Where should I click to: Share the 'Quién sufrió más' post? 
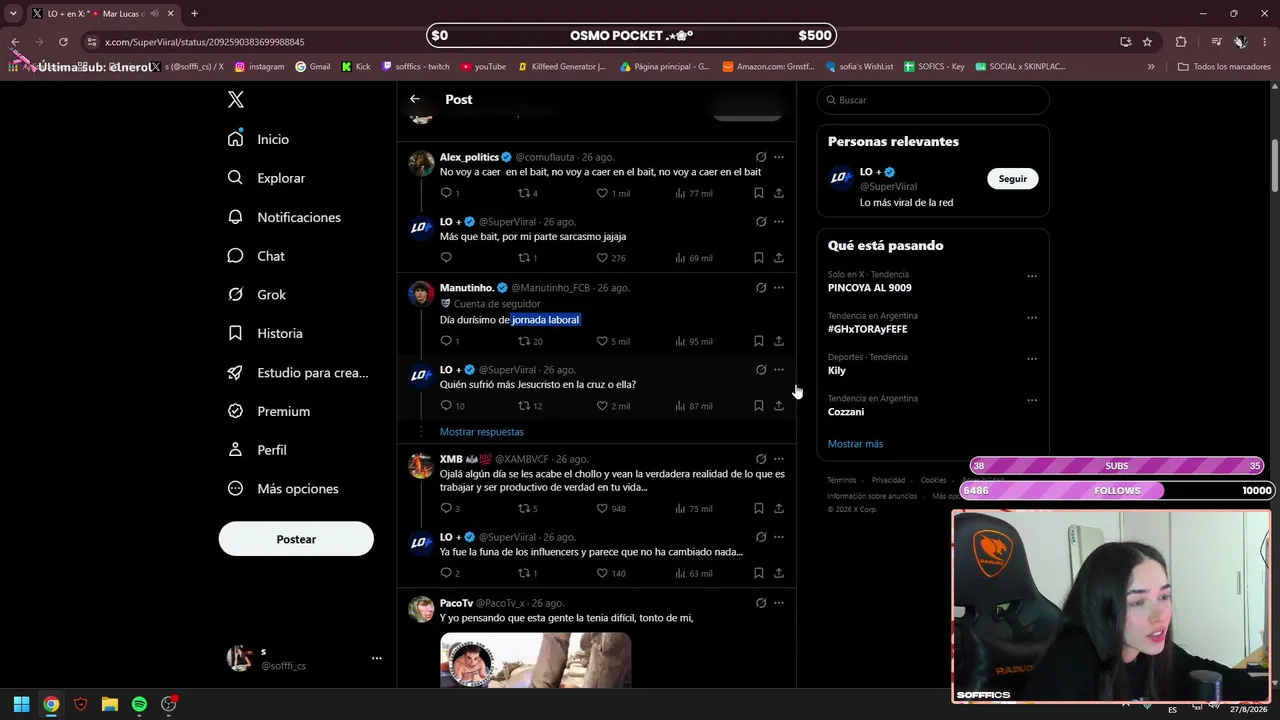coord(779,406)
